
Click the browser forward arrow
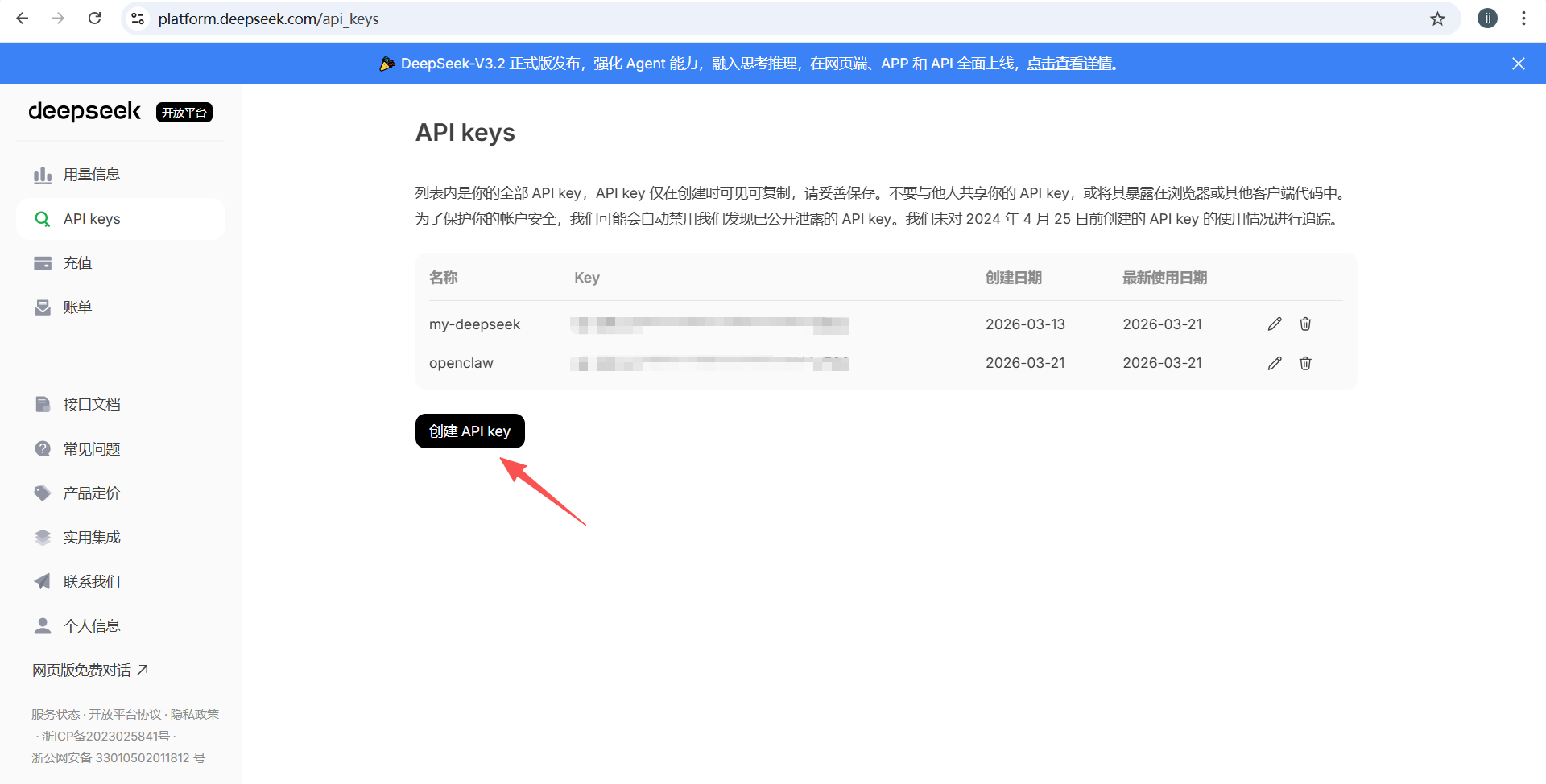[x=58, y=19]
